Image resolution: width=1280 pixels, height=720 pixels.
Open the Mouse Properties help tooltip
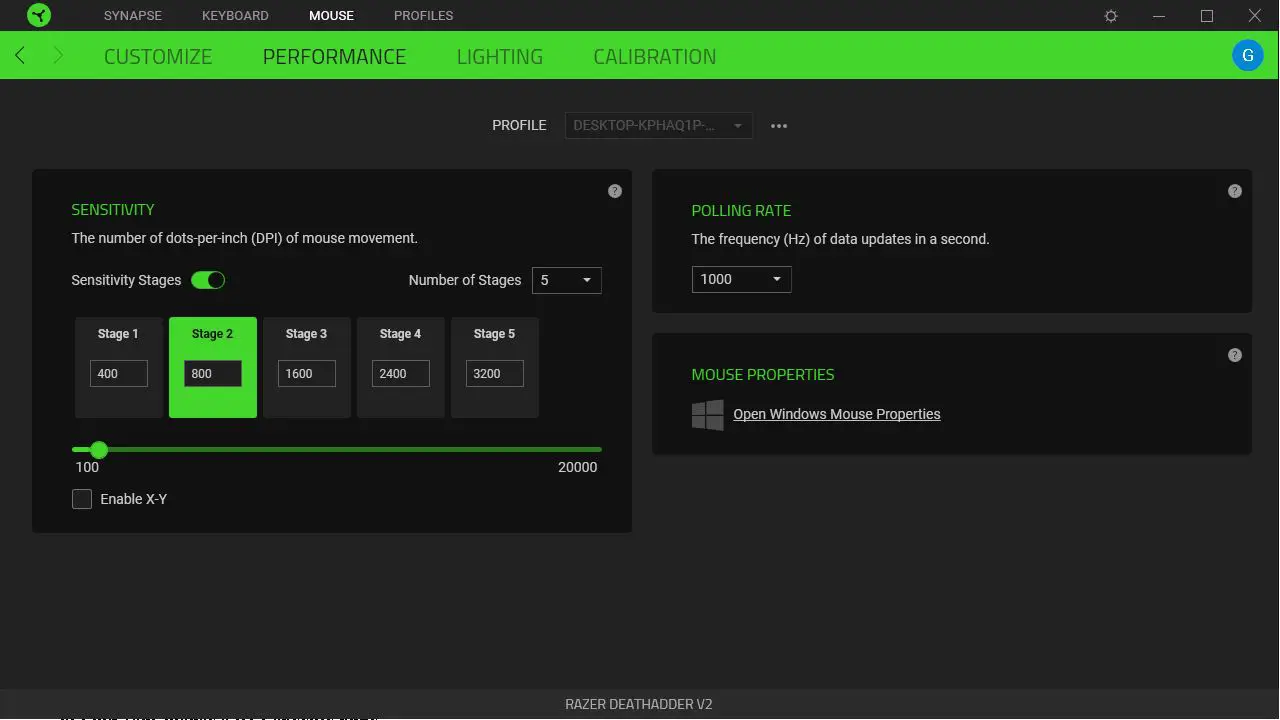coord(1234,354)
